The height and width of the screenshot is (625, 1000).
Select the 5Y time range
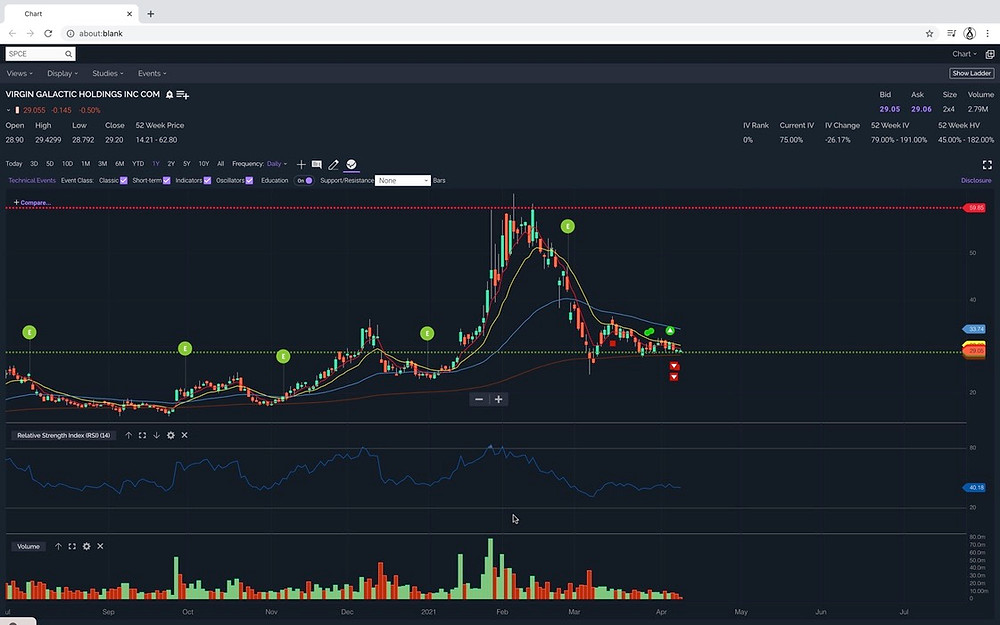click(187, 164)
